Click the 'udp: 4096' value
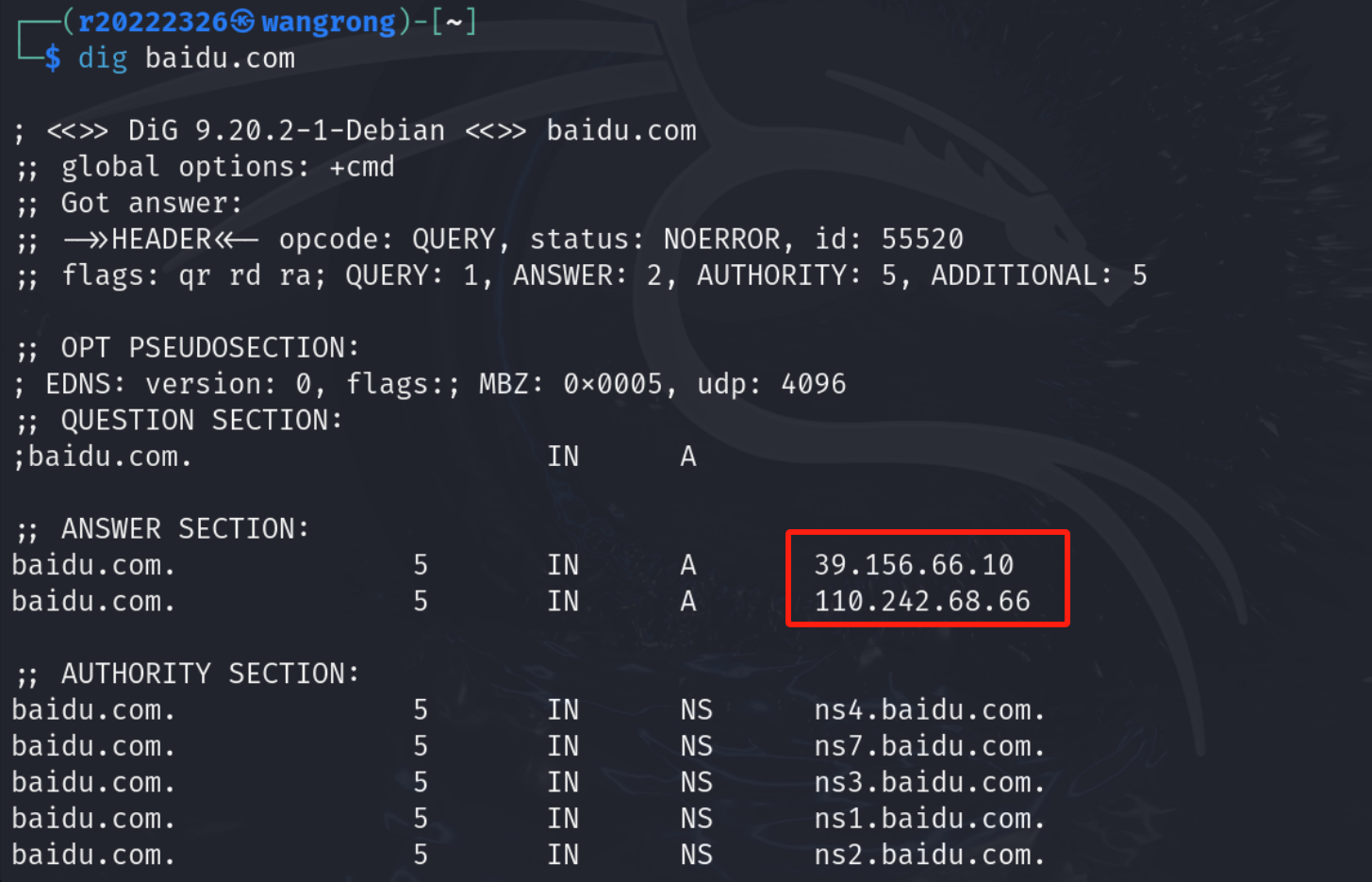Screen dimensions: 1372x882 (771, 384)
